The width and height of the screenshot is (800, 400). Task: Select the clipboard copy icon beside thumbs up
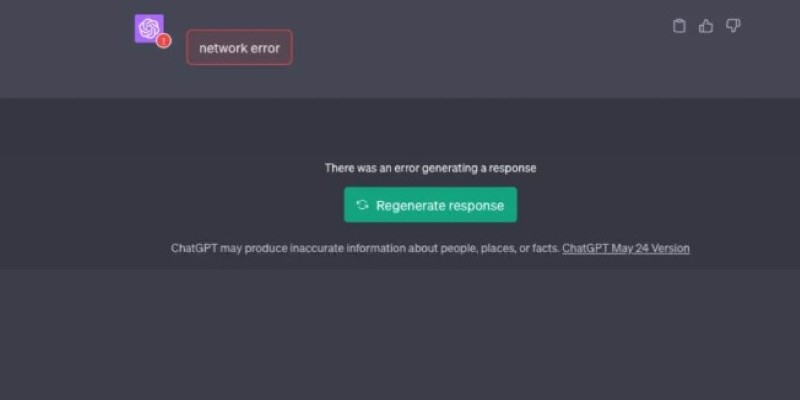[679, 26]
